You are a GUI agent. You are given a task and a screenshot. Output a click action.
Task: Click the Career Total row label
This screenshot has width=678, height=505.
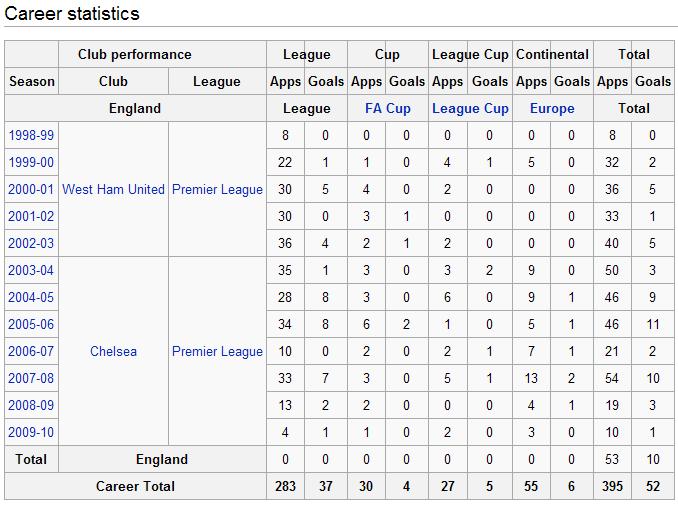(135, 486)
